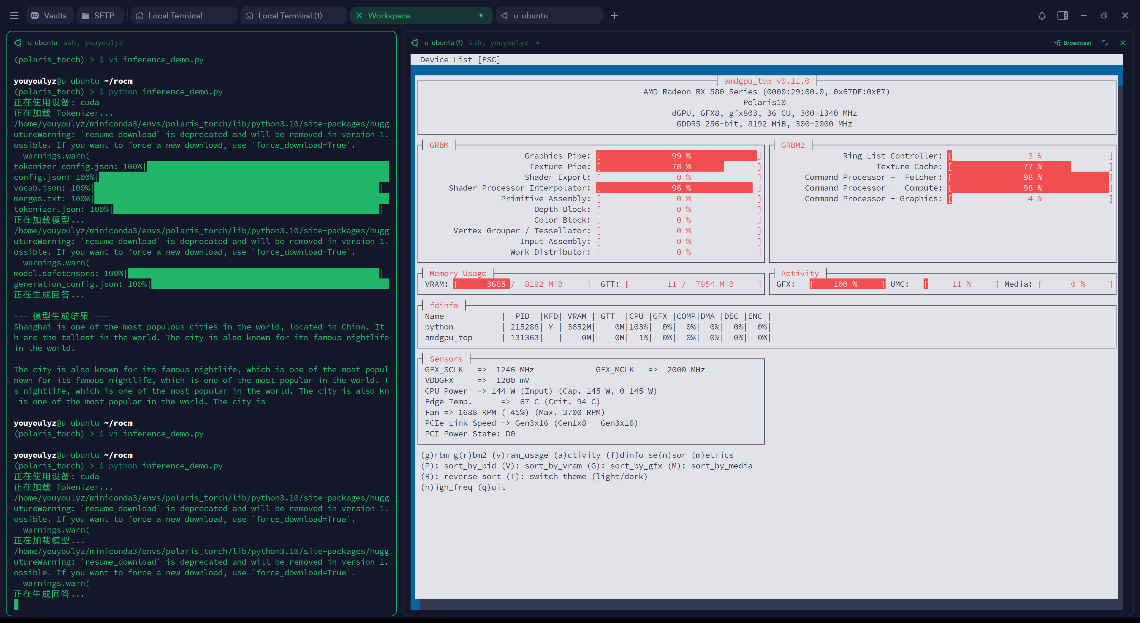Click the notification bell icon

1041,15
